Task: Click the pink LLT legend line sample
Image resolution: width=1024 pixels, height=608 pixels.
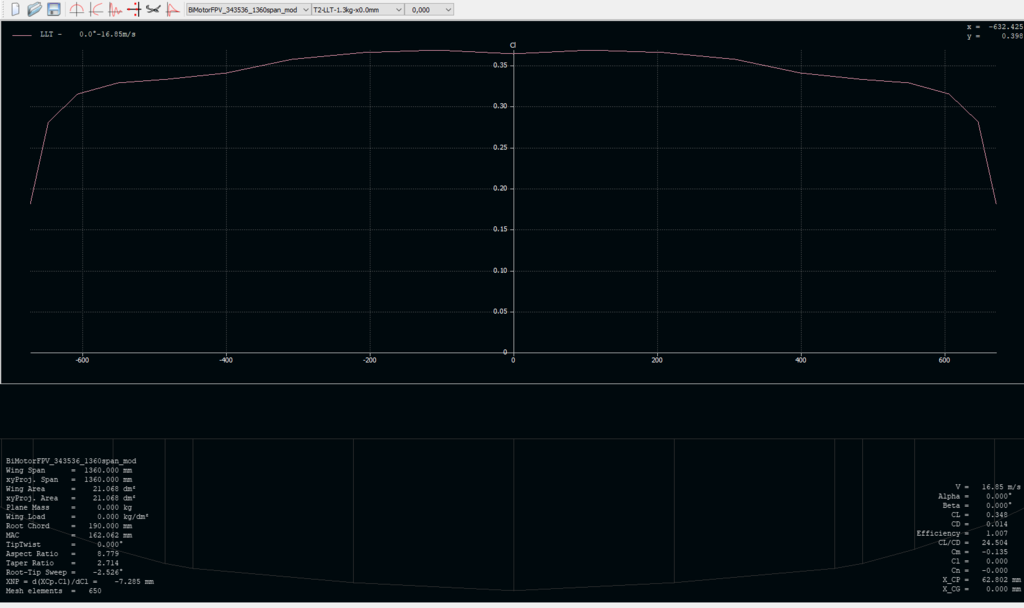Action: 23,34
